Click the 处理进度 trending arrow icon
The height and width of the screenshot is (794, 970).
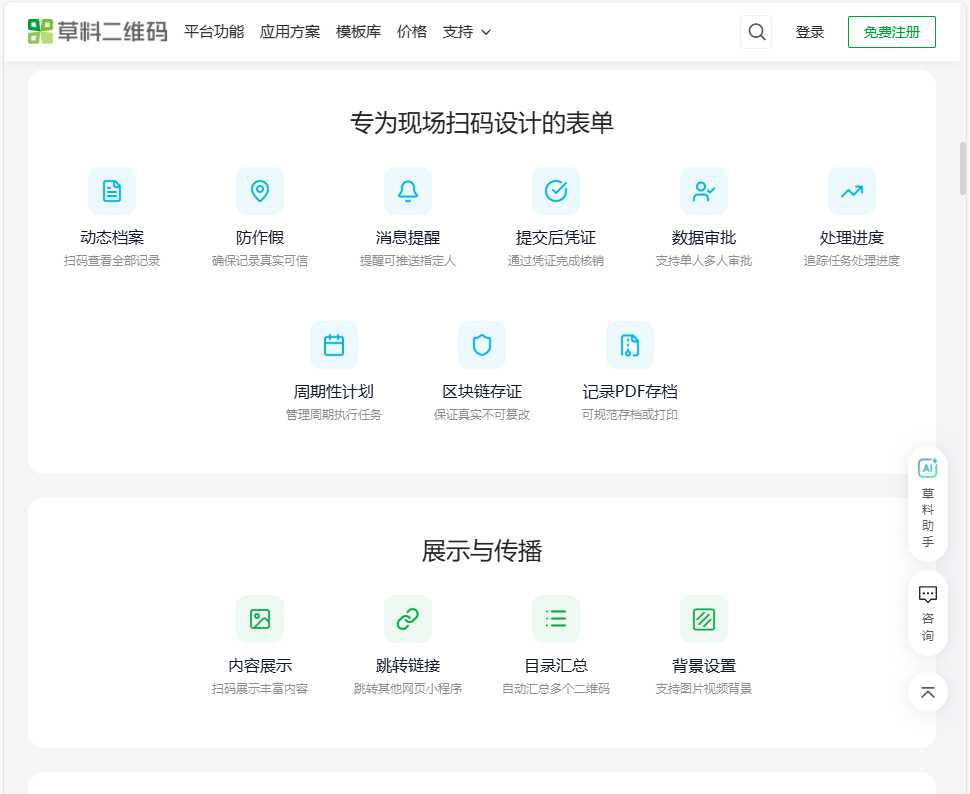852,190
